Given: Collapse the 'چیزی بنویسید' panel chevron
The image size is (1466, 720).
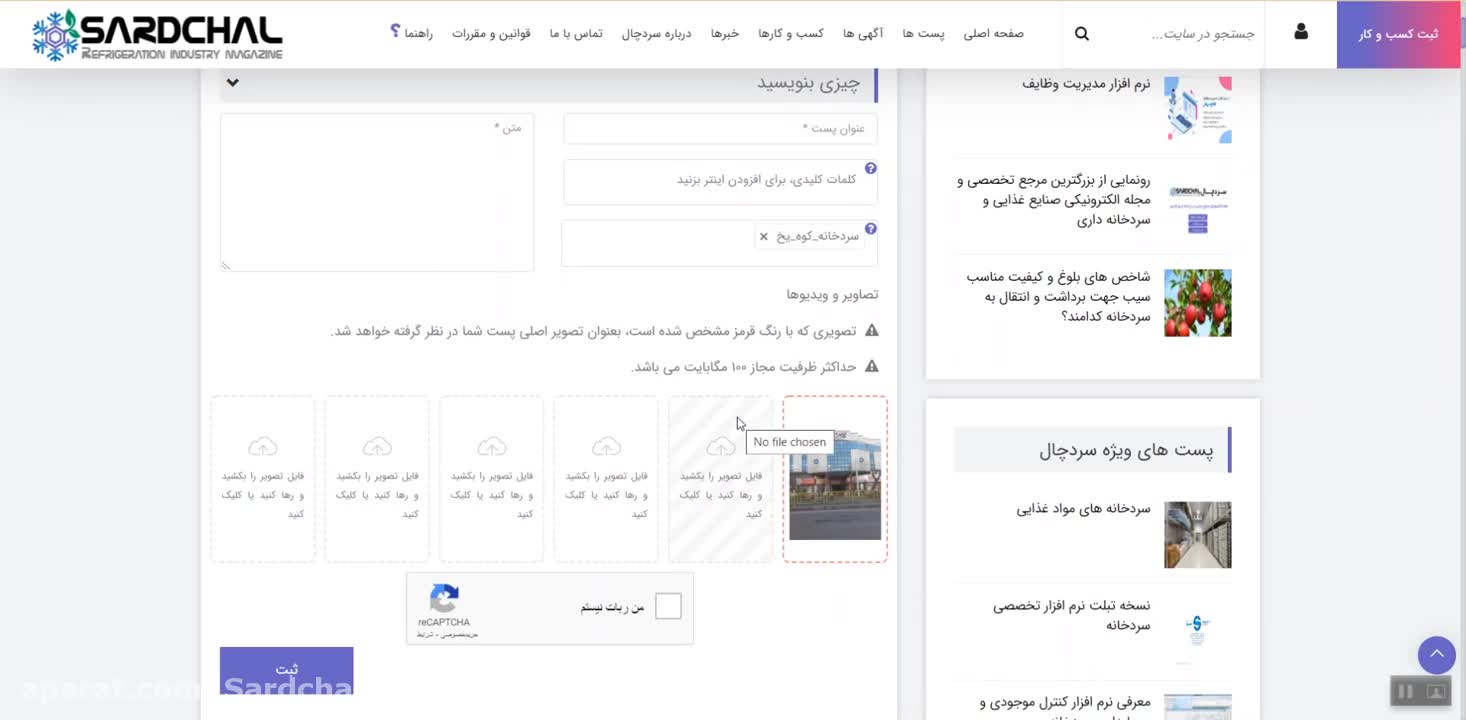Looking at the screenshot, I should click(x=233, y=83).
